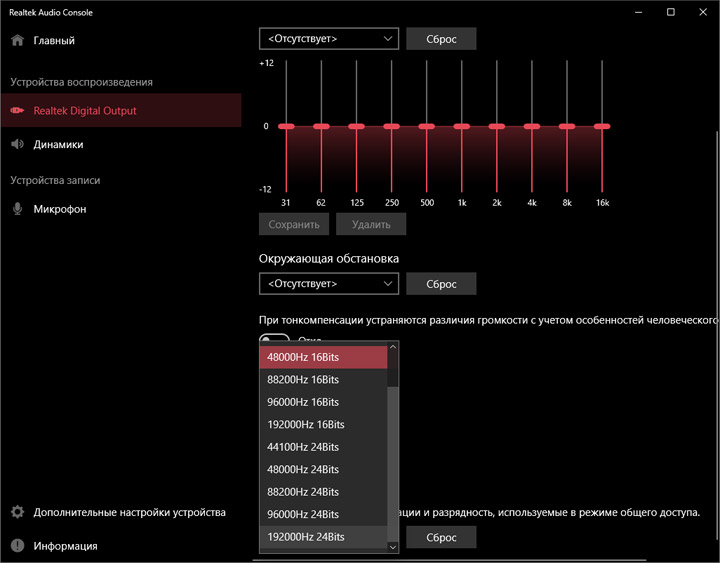Select 88200Hz 16Bits format

324,379
